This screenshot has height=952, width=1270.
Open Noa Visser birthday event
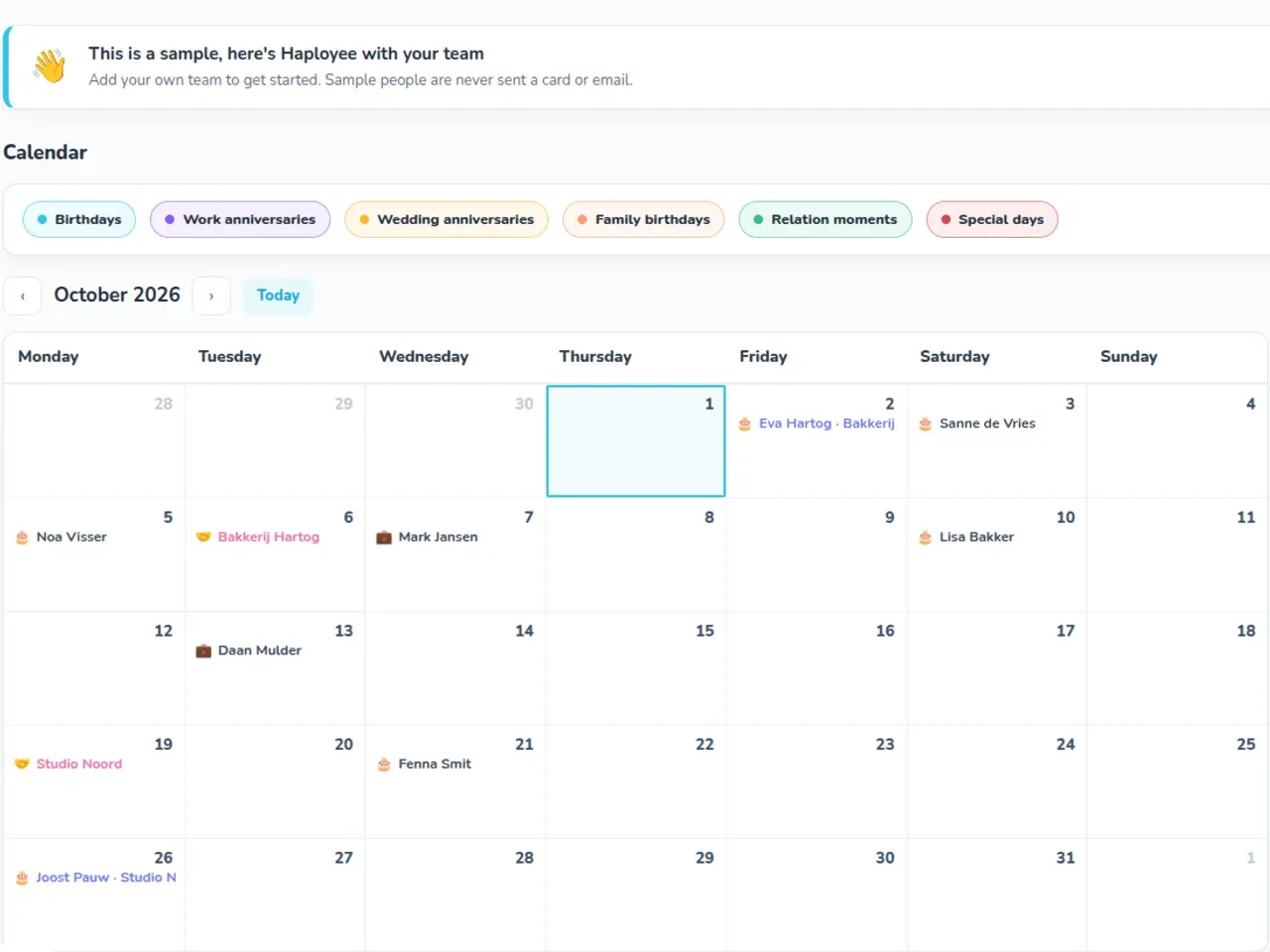tap(62, 537)
